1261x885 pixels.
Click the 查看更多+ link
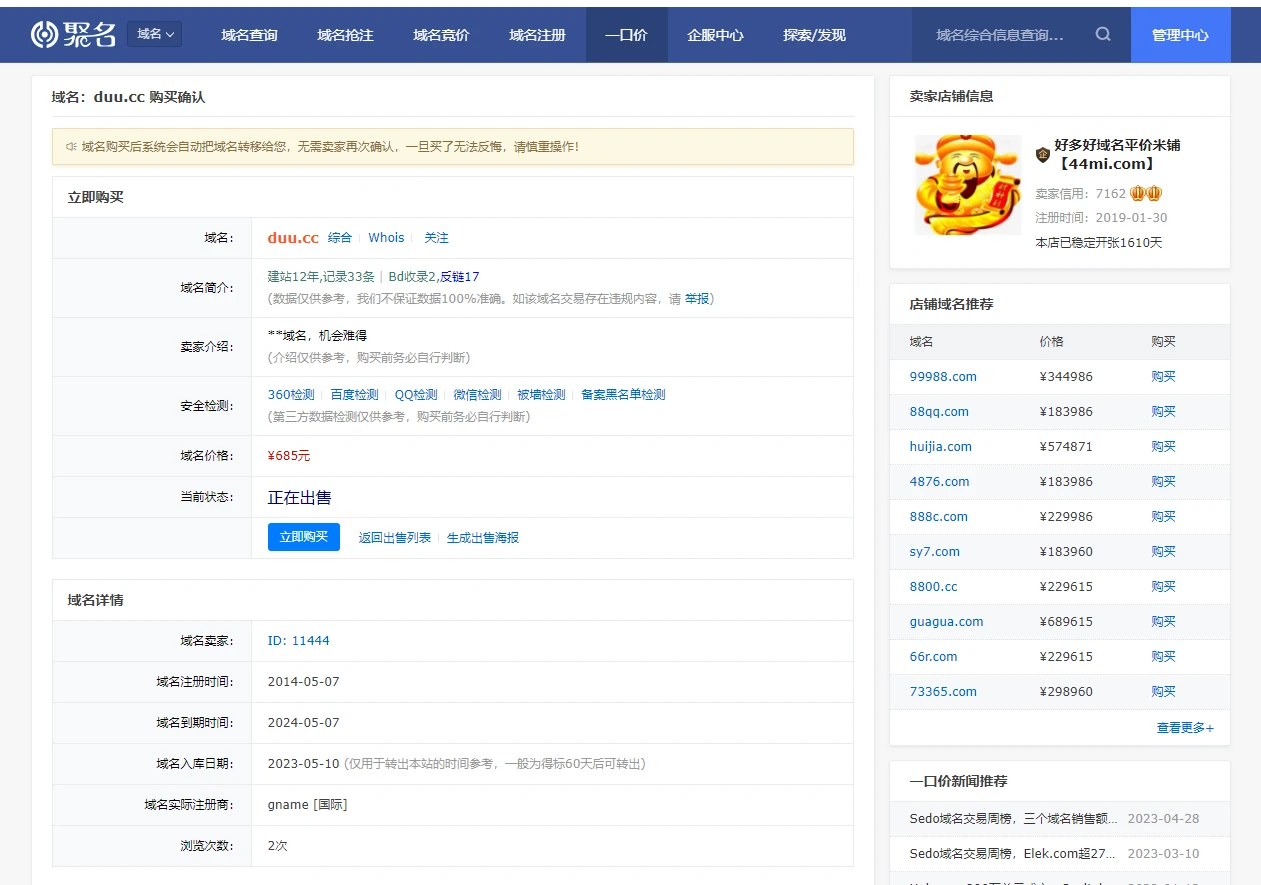pyautogui.click(x=1185, y=728)
